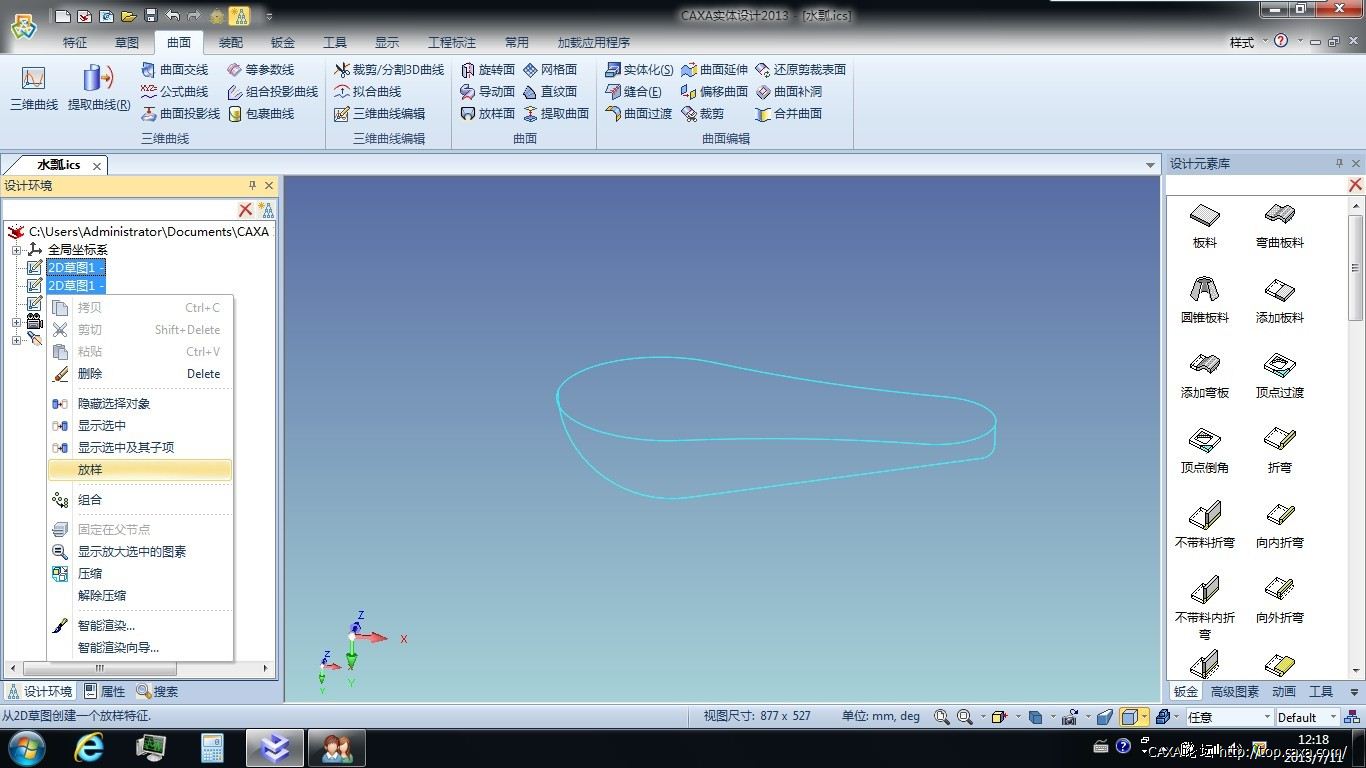
Task: Toggle the pin on the 设计元素库 panel
Action: pos(1340,162)
